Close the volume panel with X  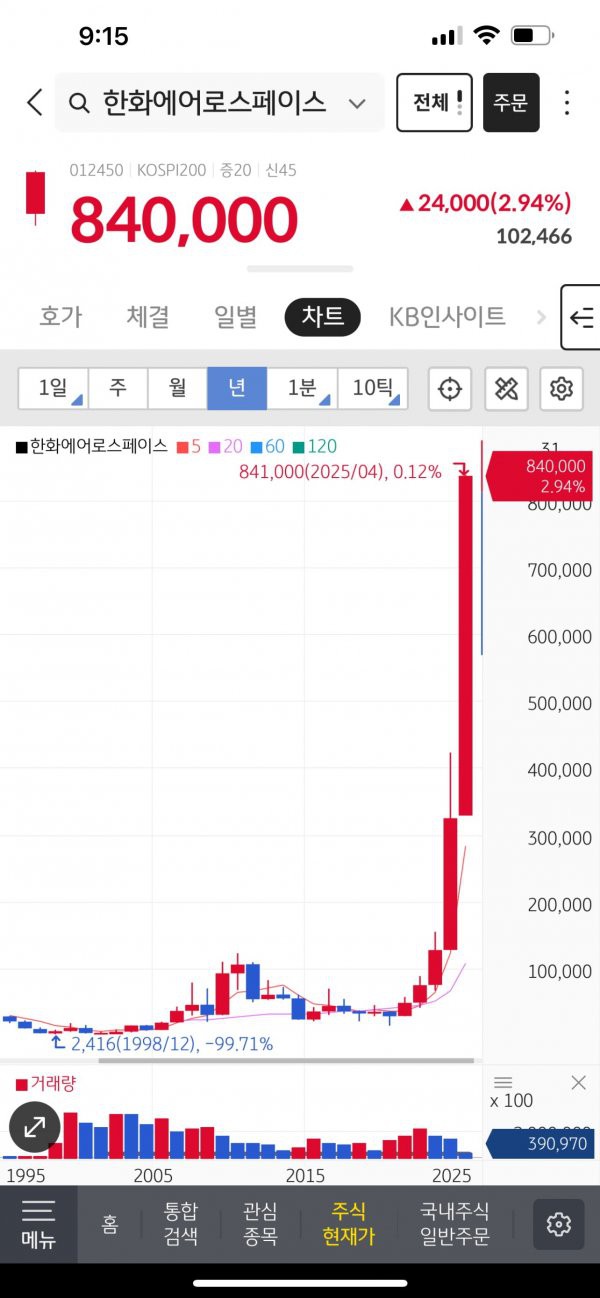tap(578, 1083)
